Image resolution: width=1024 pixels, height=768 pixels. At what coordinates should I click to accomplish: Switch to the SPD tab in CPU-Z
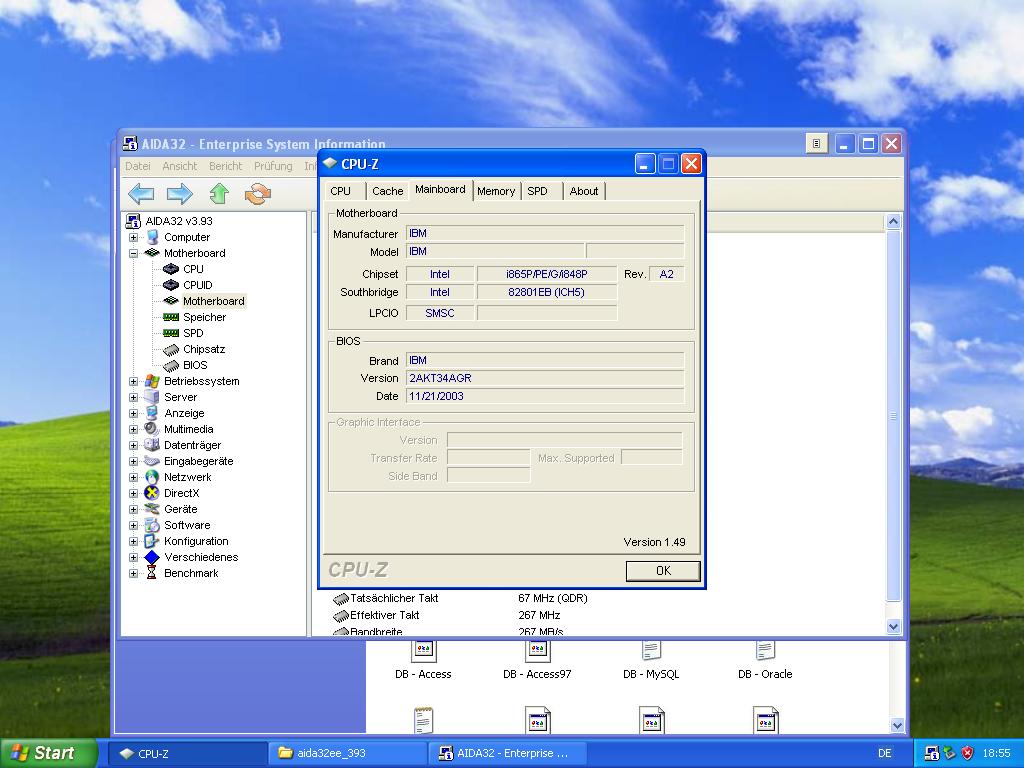(538, 191)
